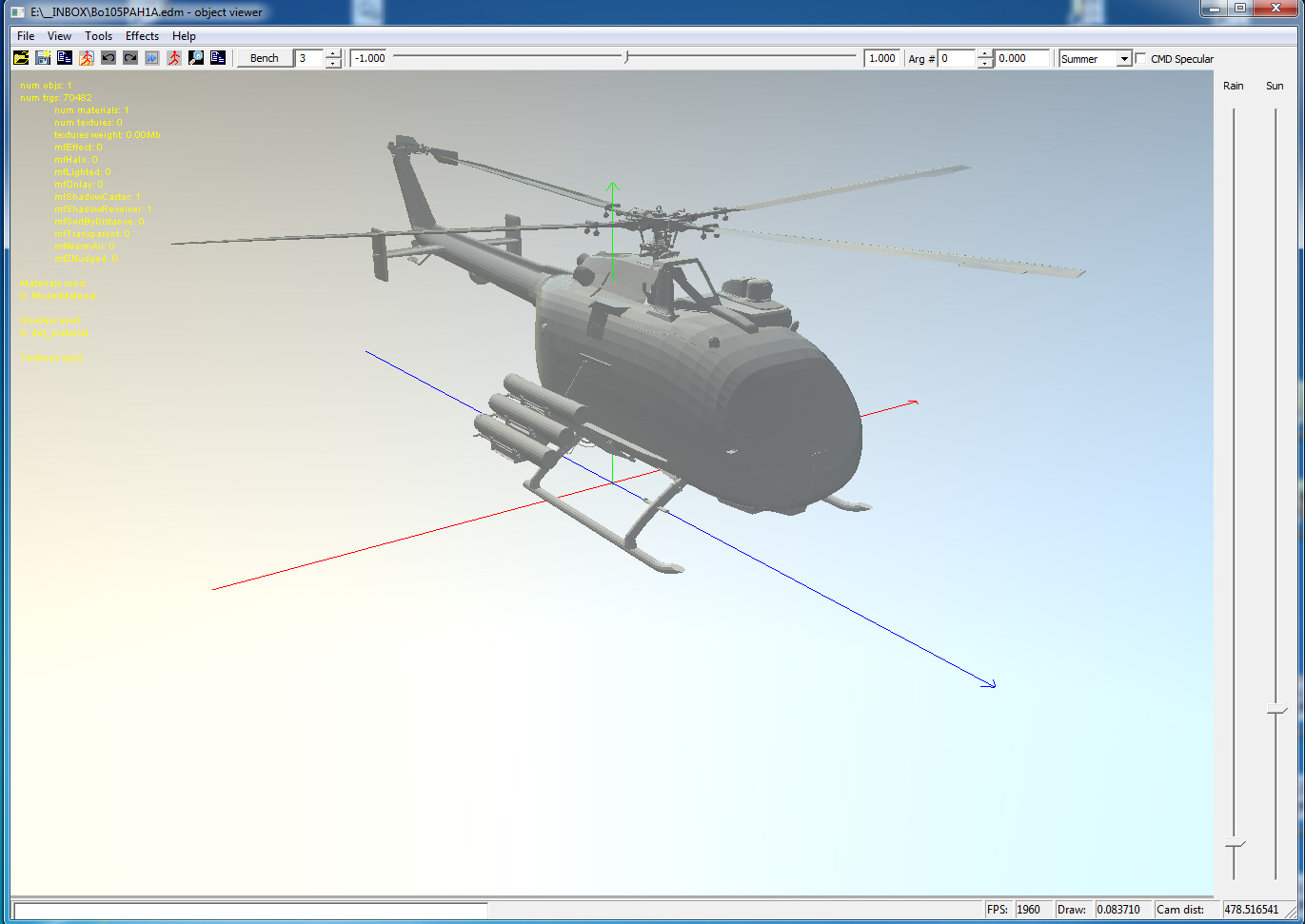Click the undo arrow toolbar icon
This screenshot has width=1305, height=924.
(109, 58)
